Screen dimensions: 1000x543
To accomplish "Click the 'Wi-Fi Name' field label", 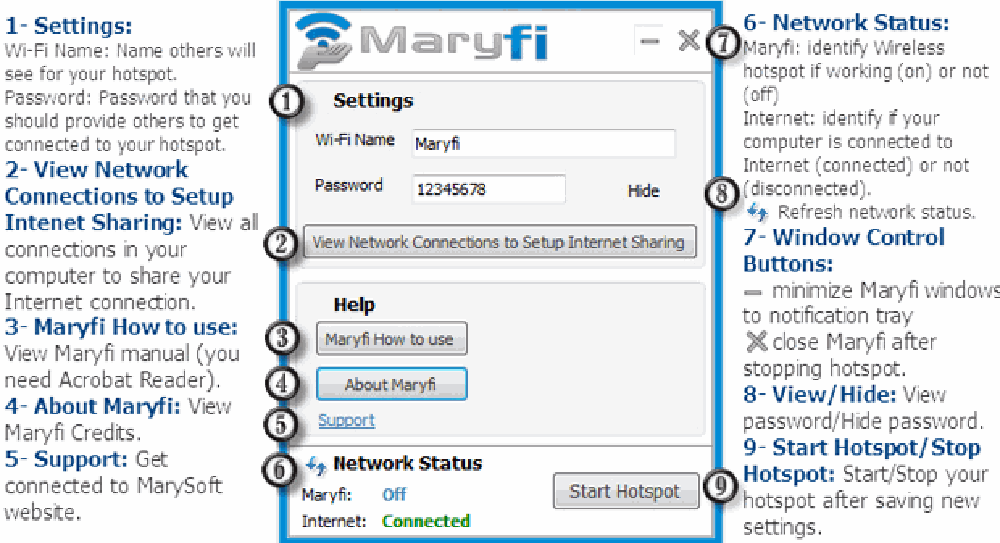I will coord(355,140).
